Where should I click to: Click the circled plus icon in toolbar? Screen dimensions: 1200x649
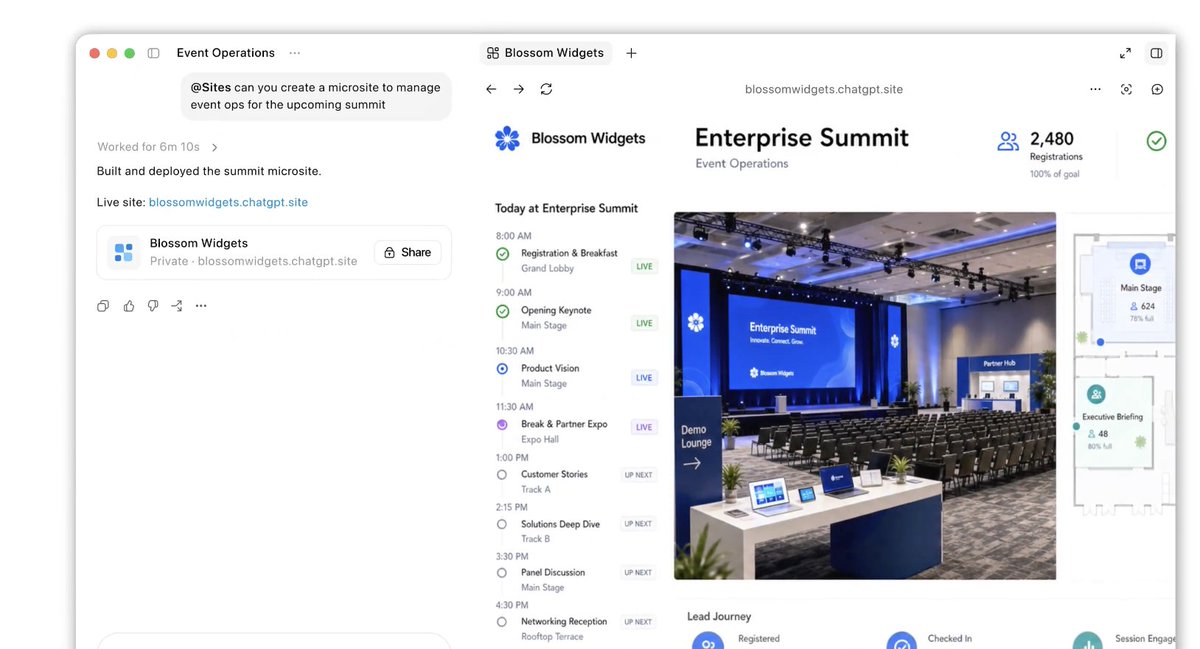click(1157, 89)
